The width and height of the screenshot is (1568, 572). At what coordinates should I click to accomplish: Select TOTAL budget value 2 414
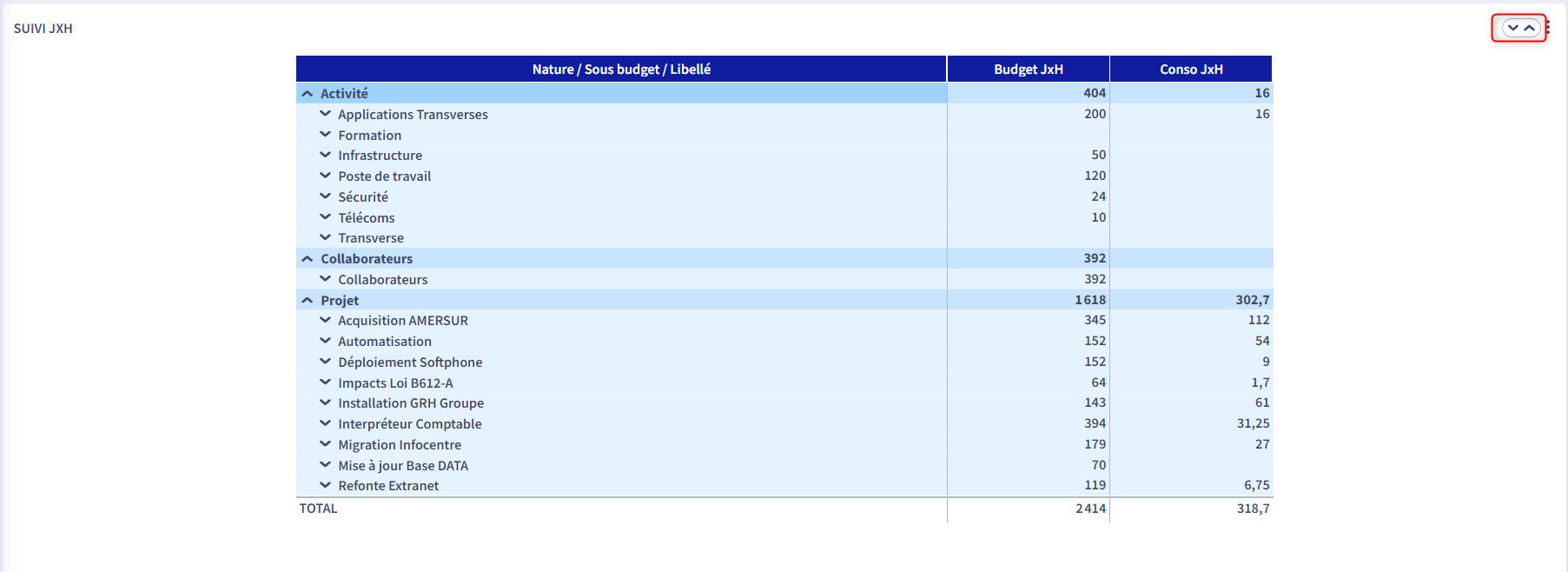1090,509
